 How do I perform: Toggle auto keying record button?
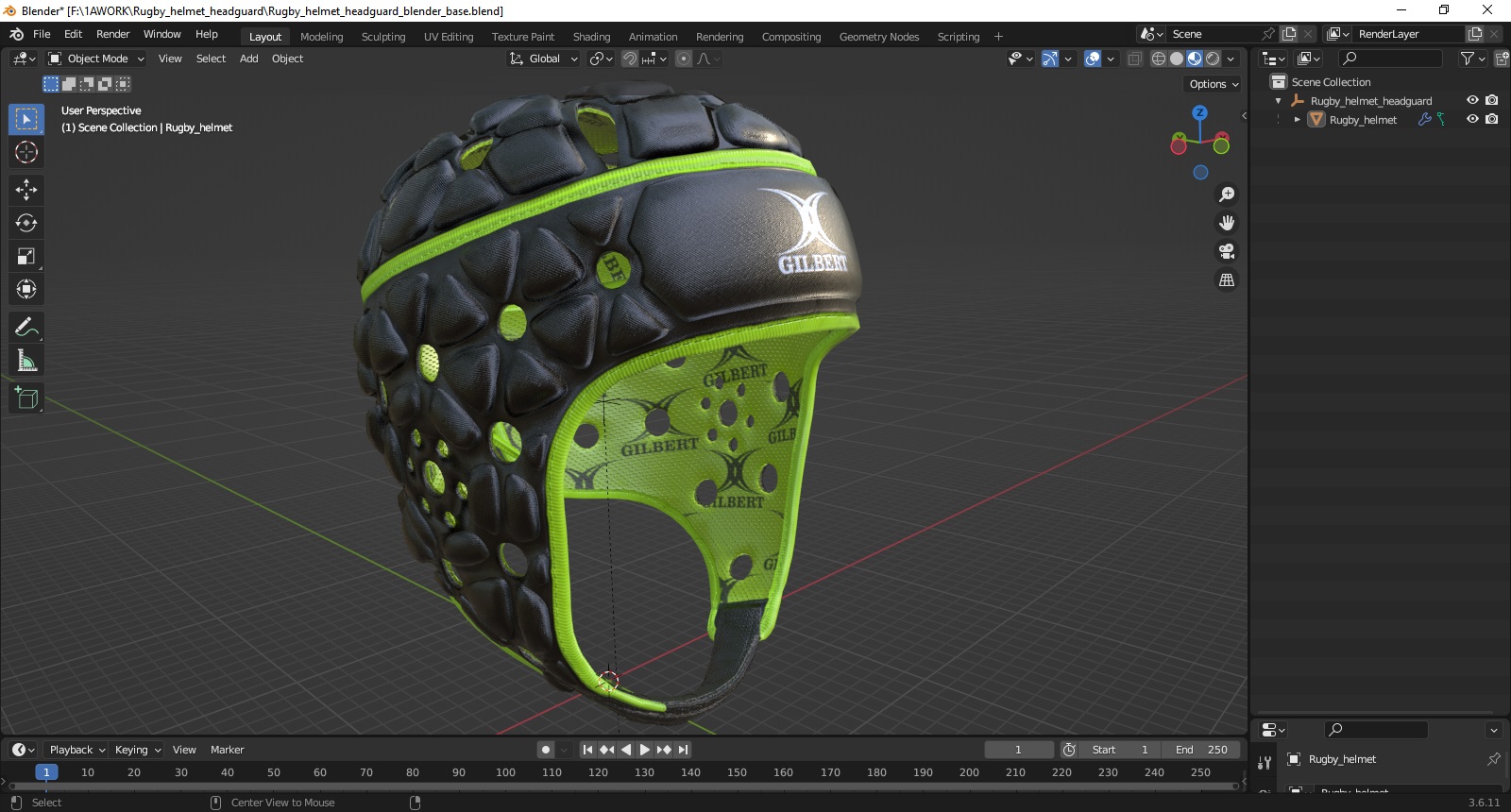click(546, 750)
